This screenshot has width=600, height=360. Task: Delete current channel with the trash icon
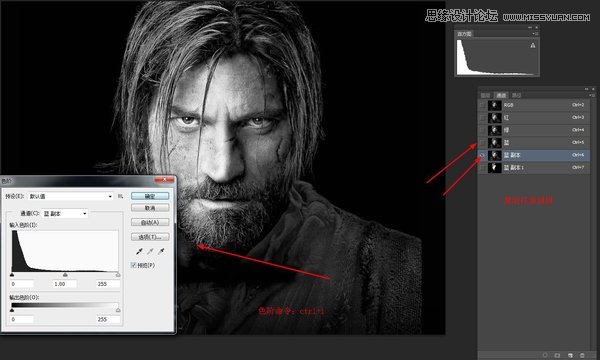[x=582, y=355]
